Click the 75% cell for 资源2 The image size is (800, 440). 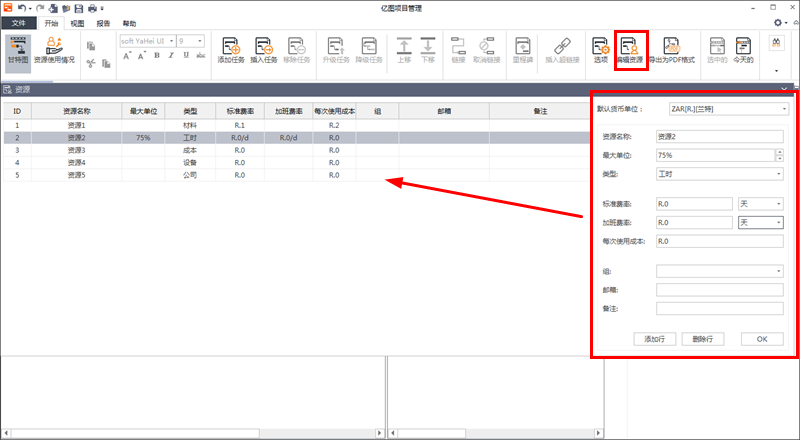point(143,138)
